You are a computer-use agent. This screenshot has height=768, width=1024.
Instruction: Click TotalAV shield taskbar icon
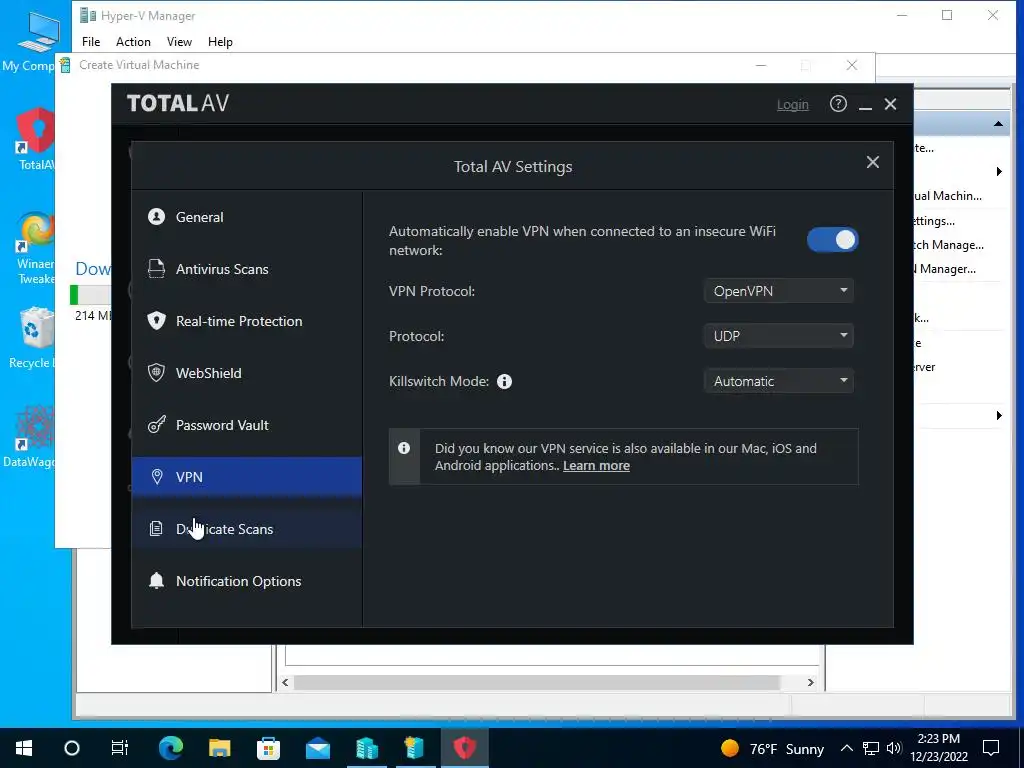coord(464,748)
